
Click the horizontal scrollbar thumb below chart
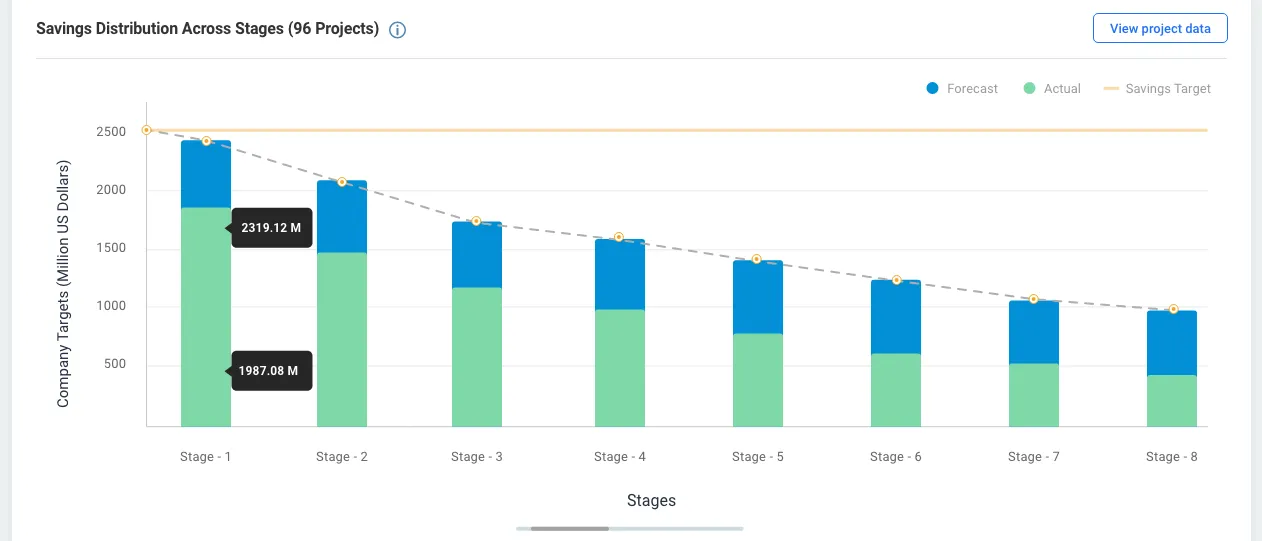[x=569, y=528]
